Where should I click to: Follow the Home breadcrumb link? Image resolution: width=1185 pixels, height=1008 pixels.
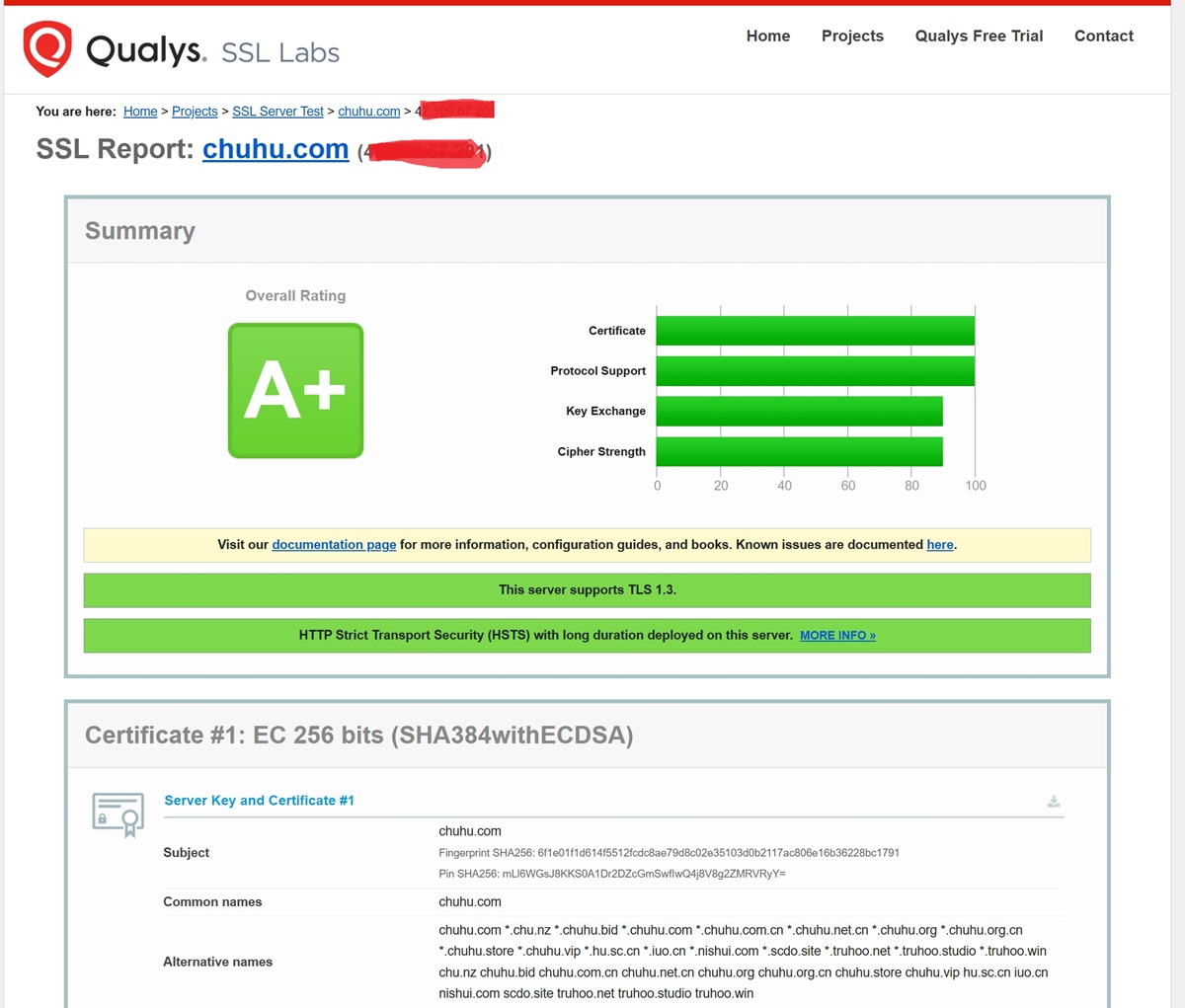[x=140, y=112]
